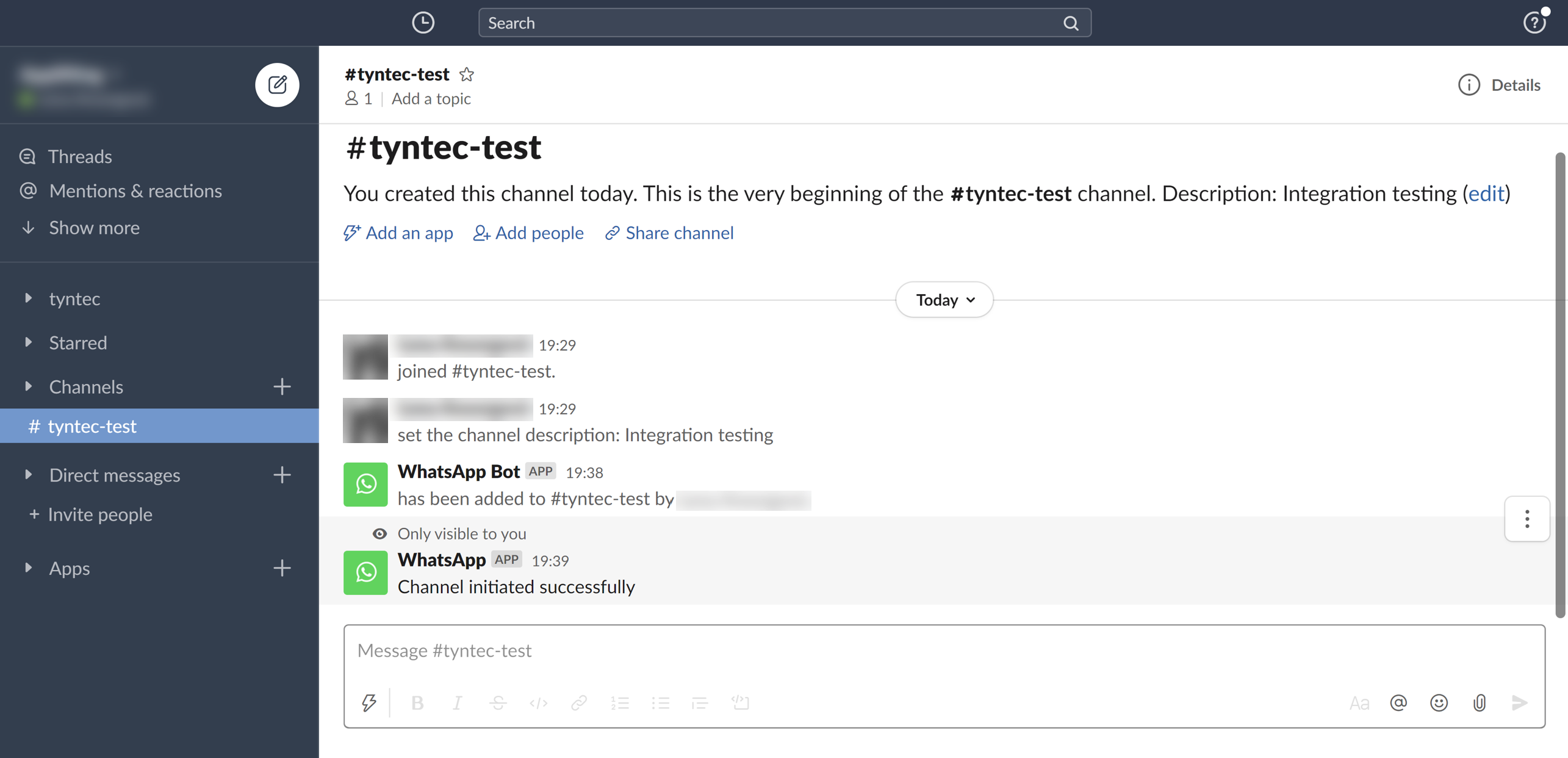Click the #tyntec-test title in header
Screen dimensions: 1568x758
397,74
